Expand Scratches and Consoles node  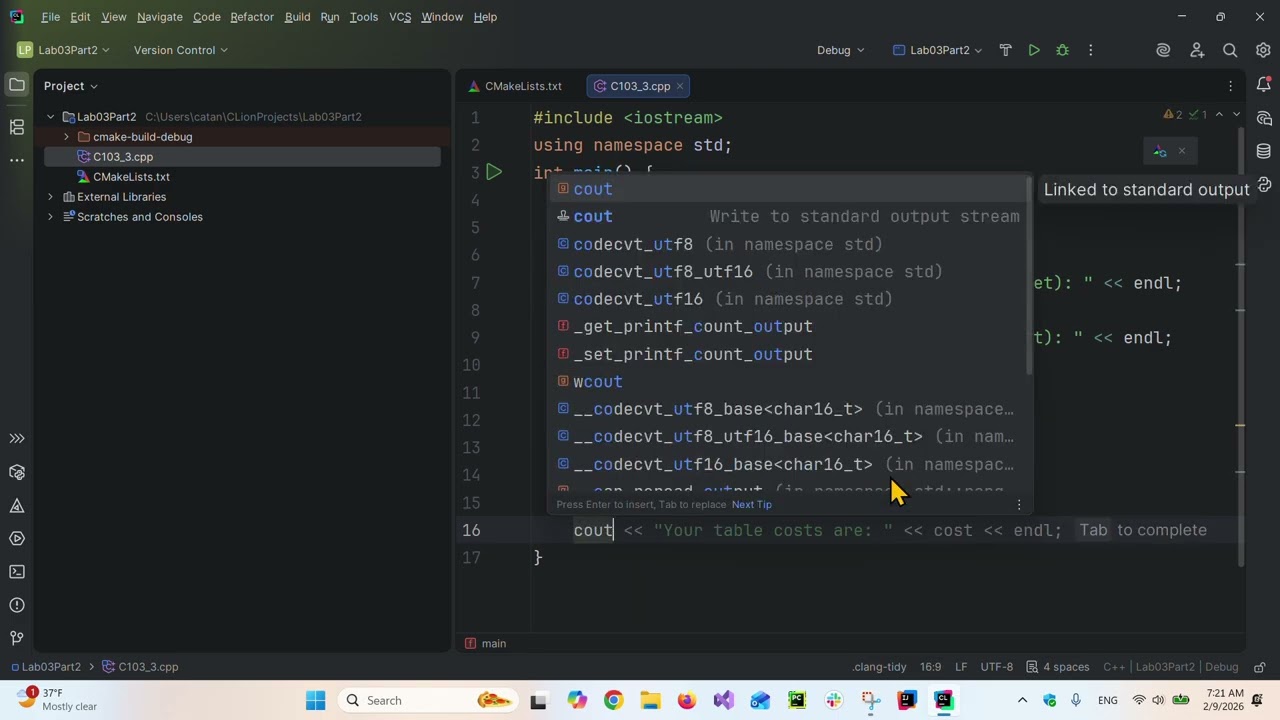(x=50, y=217)
